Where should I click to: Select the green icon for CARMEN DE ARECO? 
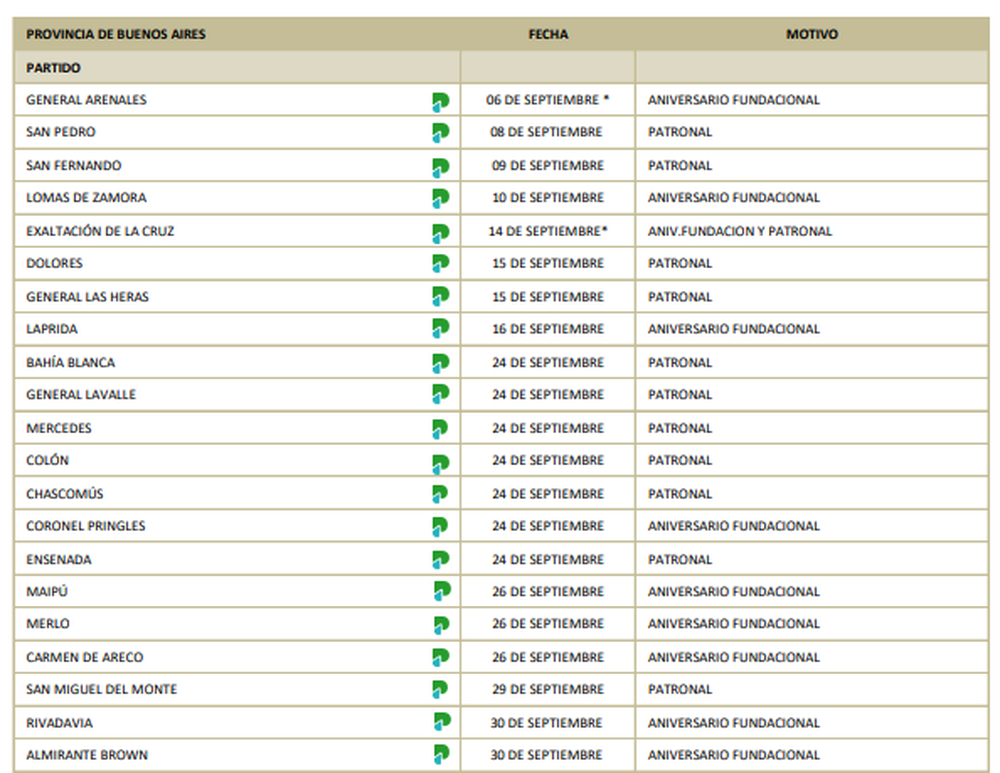[440, 658]
